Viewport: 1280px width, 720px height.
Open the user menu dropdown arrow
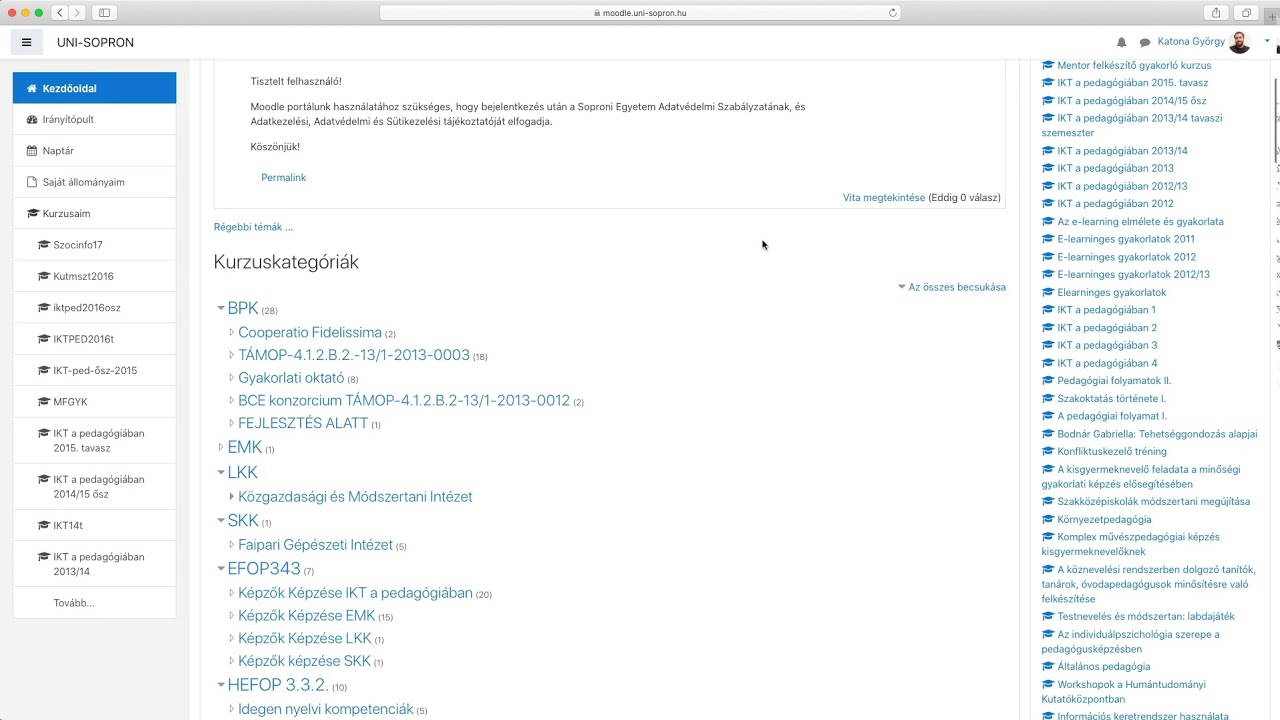[x=1267, y=42]
